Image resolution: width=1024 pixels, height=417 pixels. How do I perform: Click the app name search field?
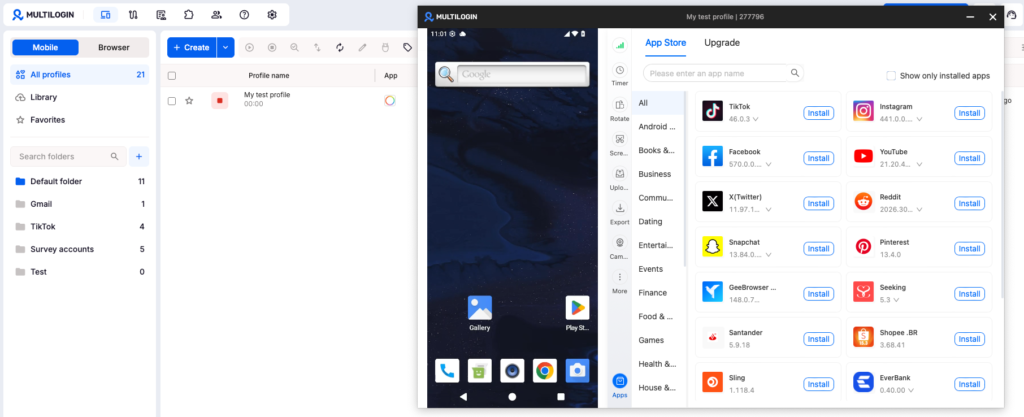point(724,73)
